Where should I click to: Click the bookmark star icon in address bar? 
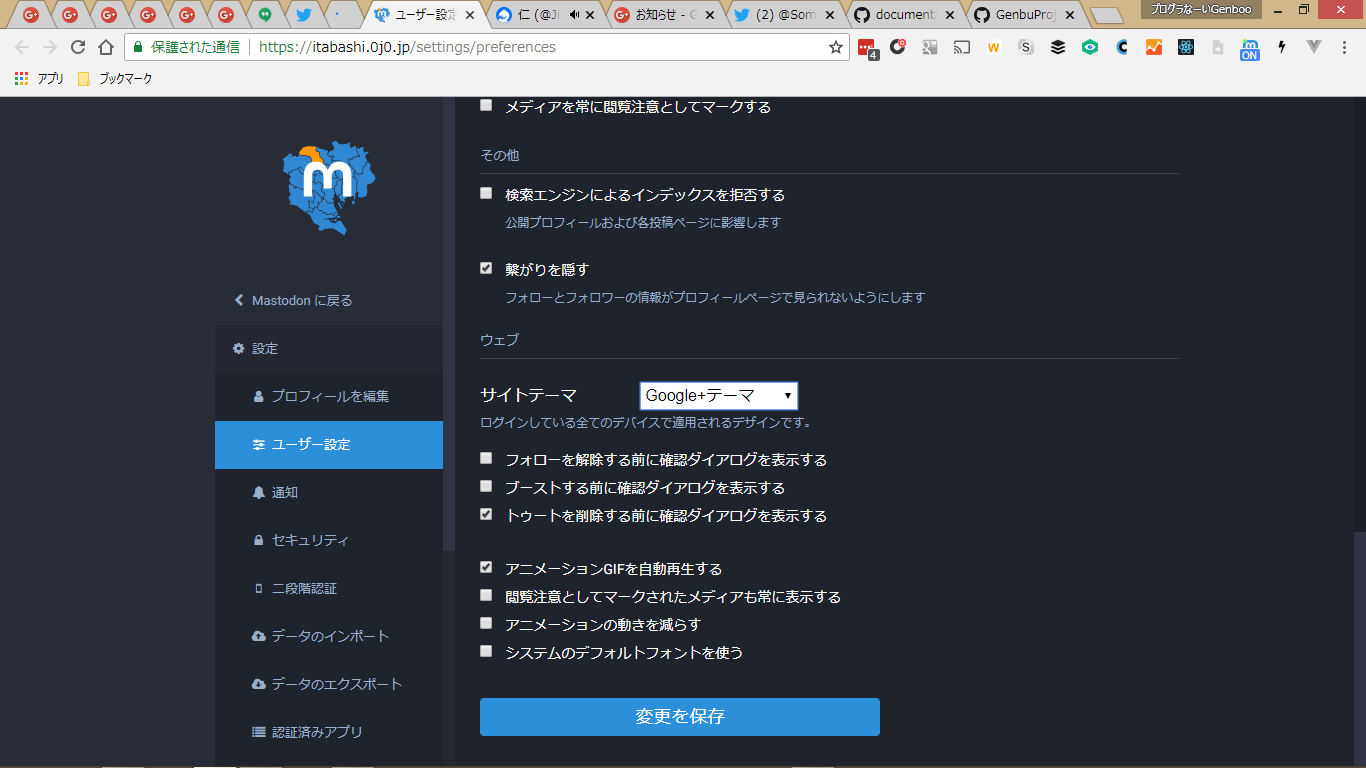tap(836, 47)
